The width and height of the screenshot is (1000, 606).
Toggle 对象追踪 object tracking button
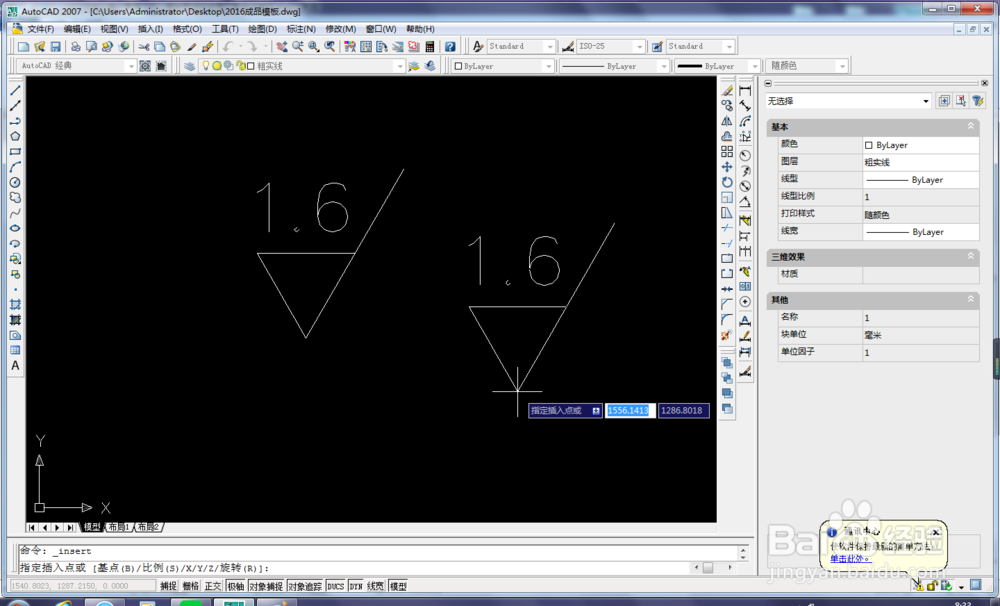pyautogui.click(x=305, y=586)
